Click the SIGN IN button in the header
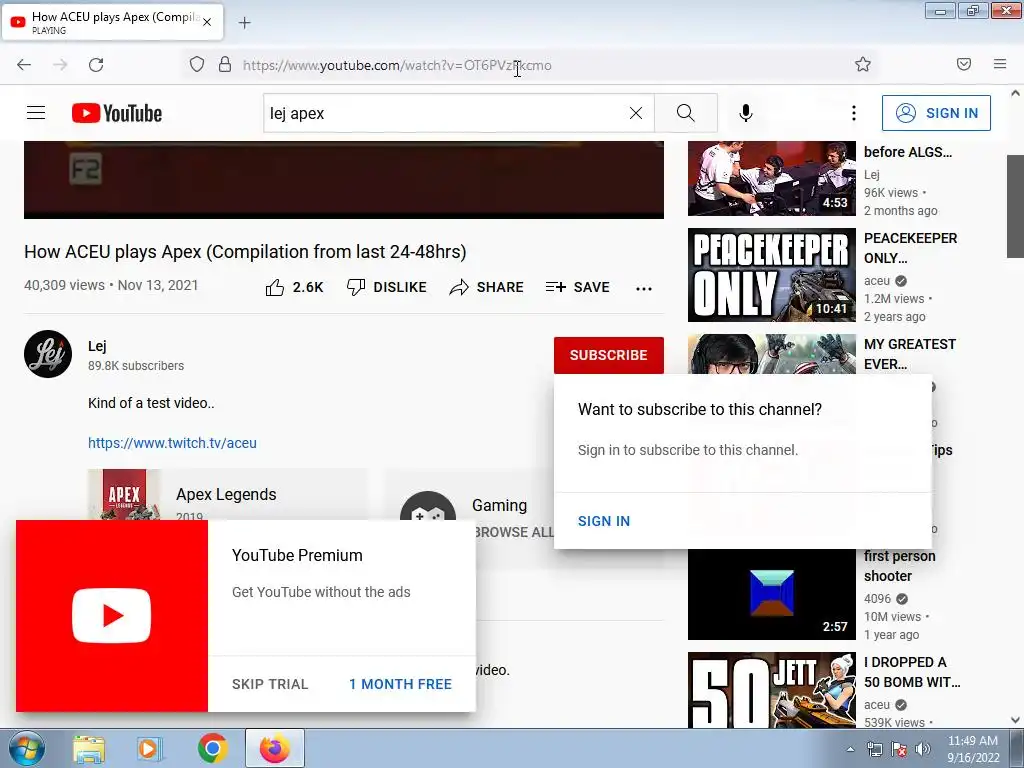 [x=936, y=113]
